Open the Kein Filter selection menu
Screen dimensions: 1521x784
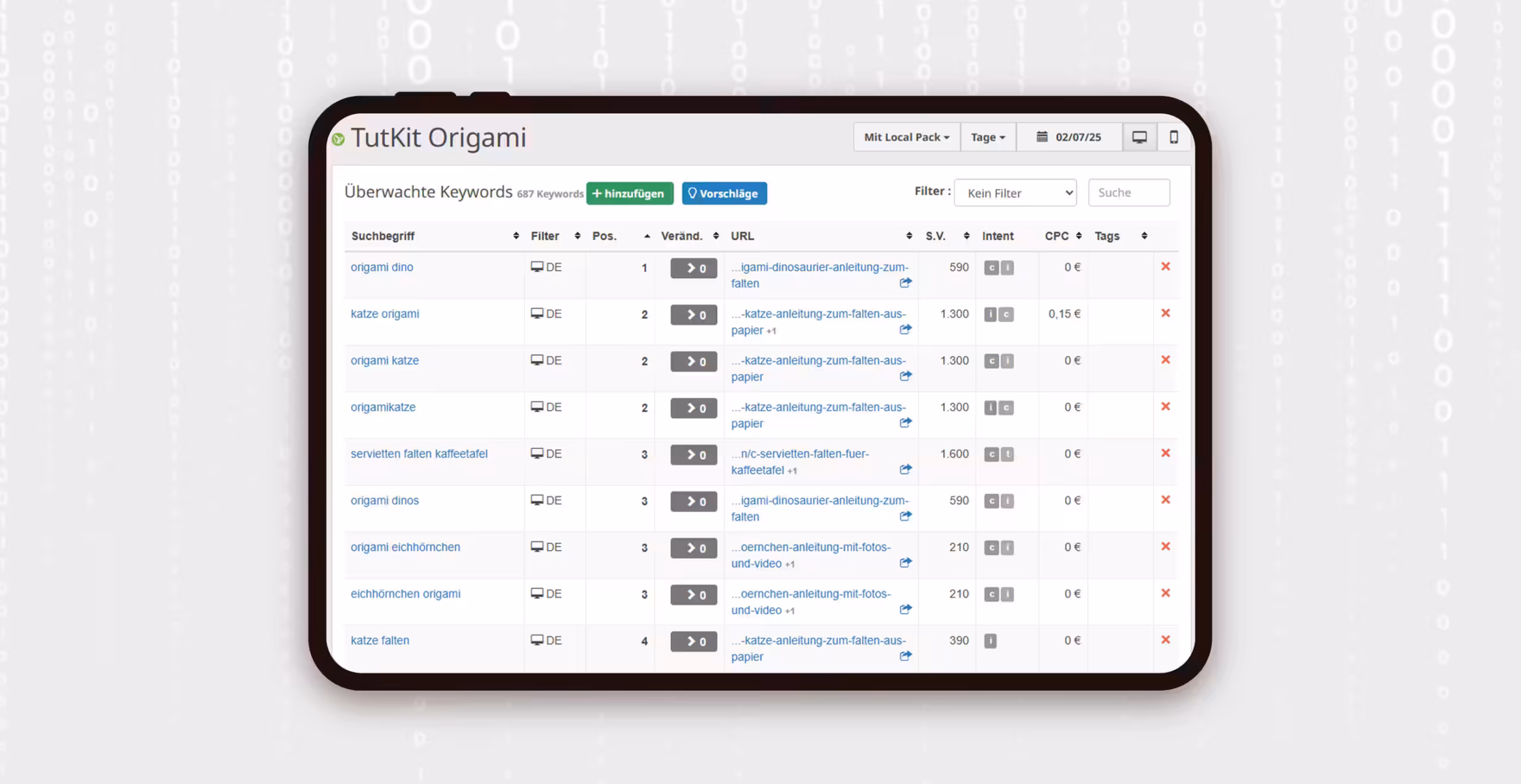1015,192
